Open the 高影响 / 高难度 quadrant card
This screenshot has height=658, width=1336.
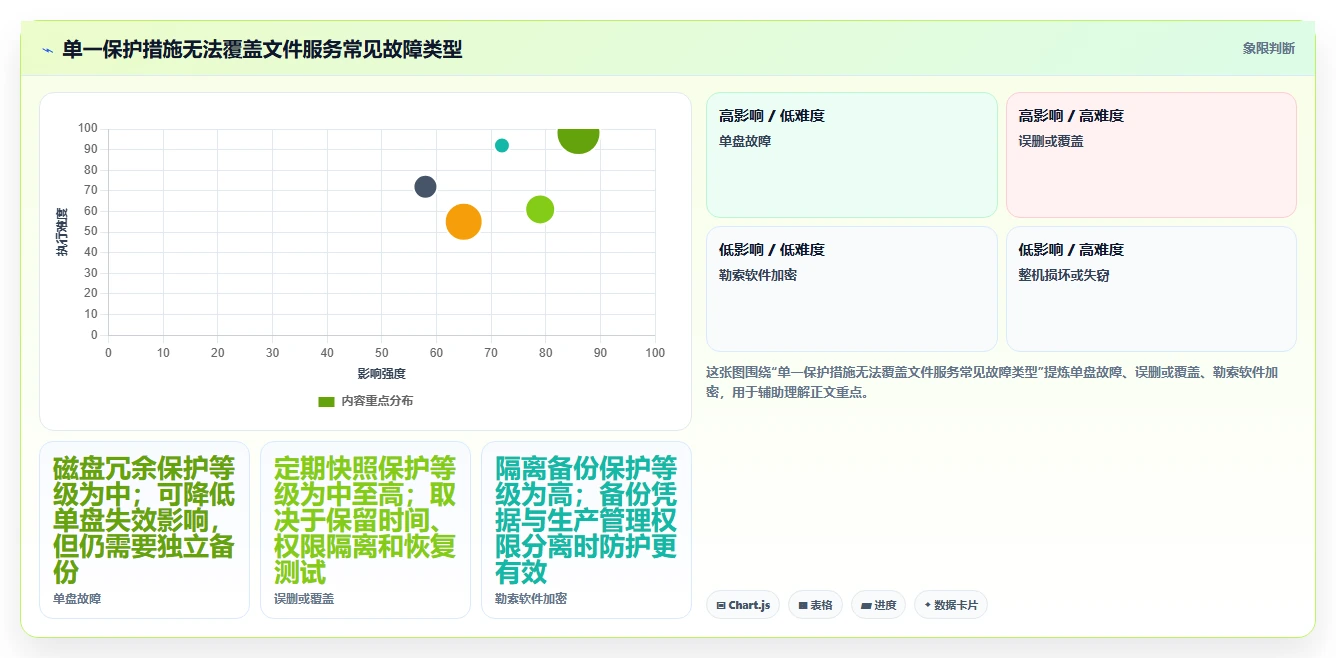click(x=1151, y=155)
